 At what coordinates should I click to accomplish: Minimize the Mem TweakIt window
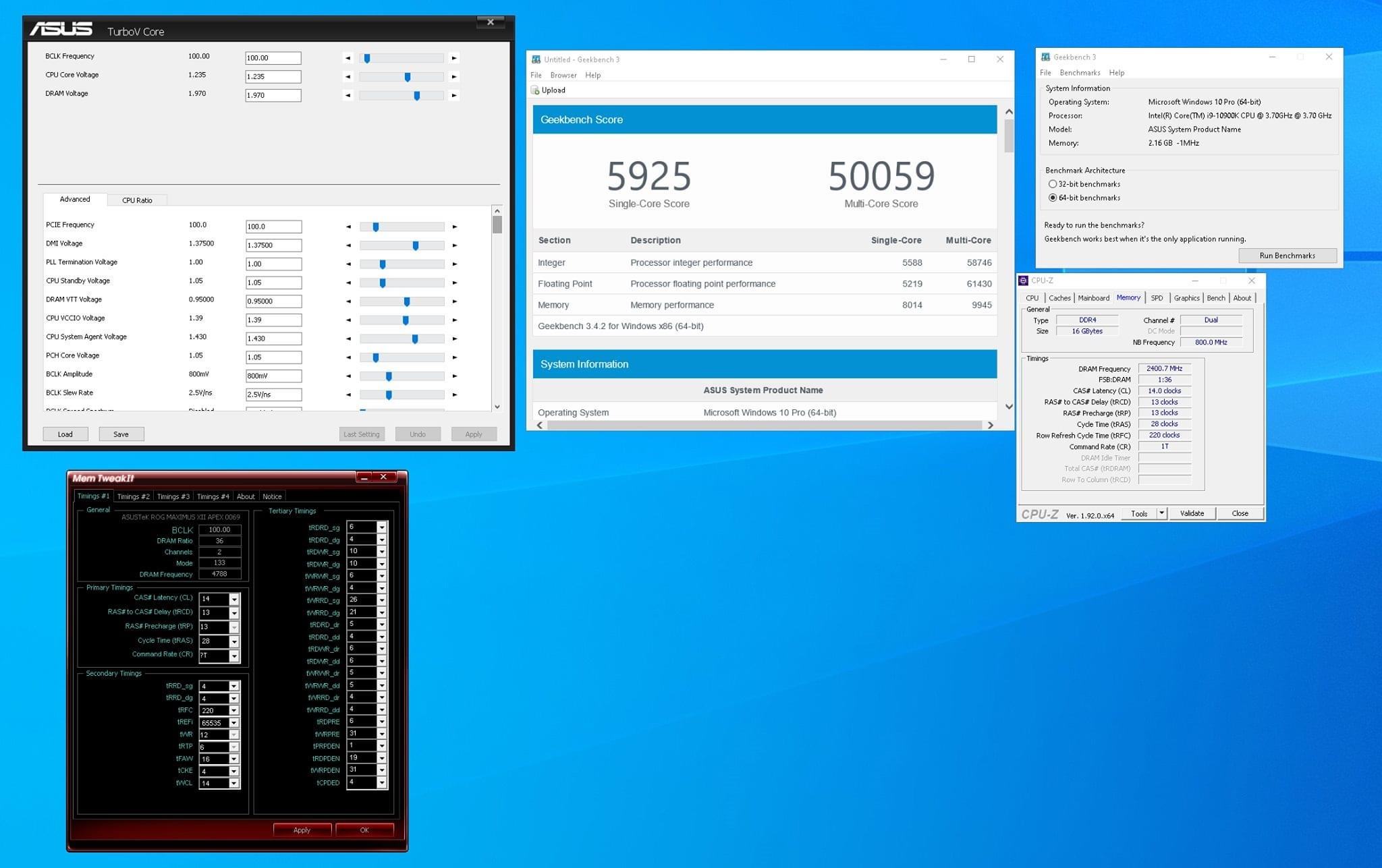[x=364, y=477]
